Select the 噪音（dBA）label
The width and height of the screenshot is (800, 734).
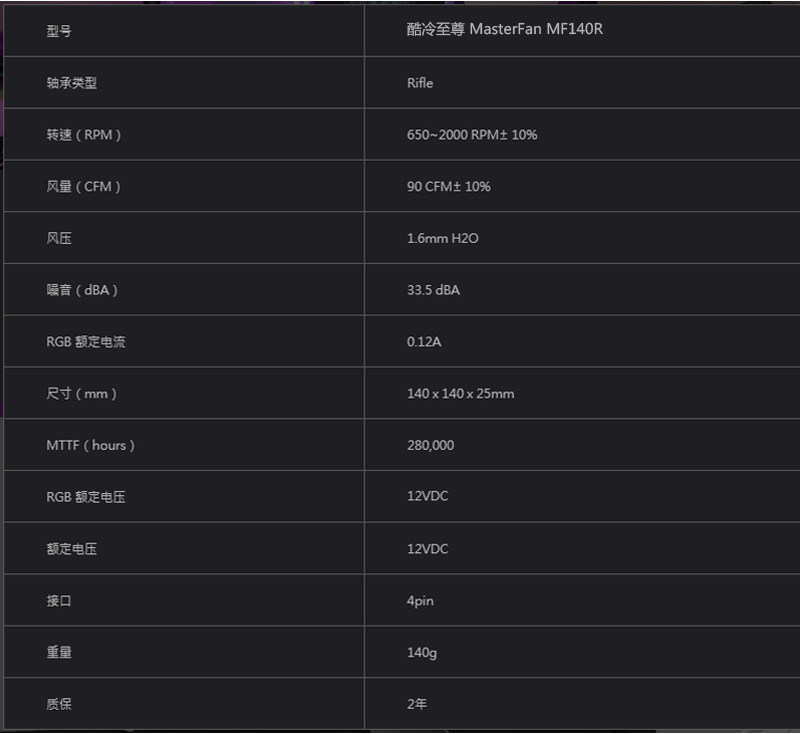coord(82,290)
